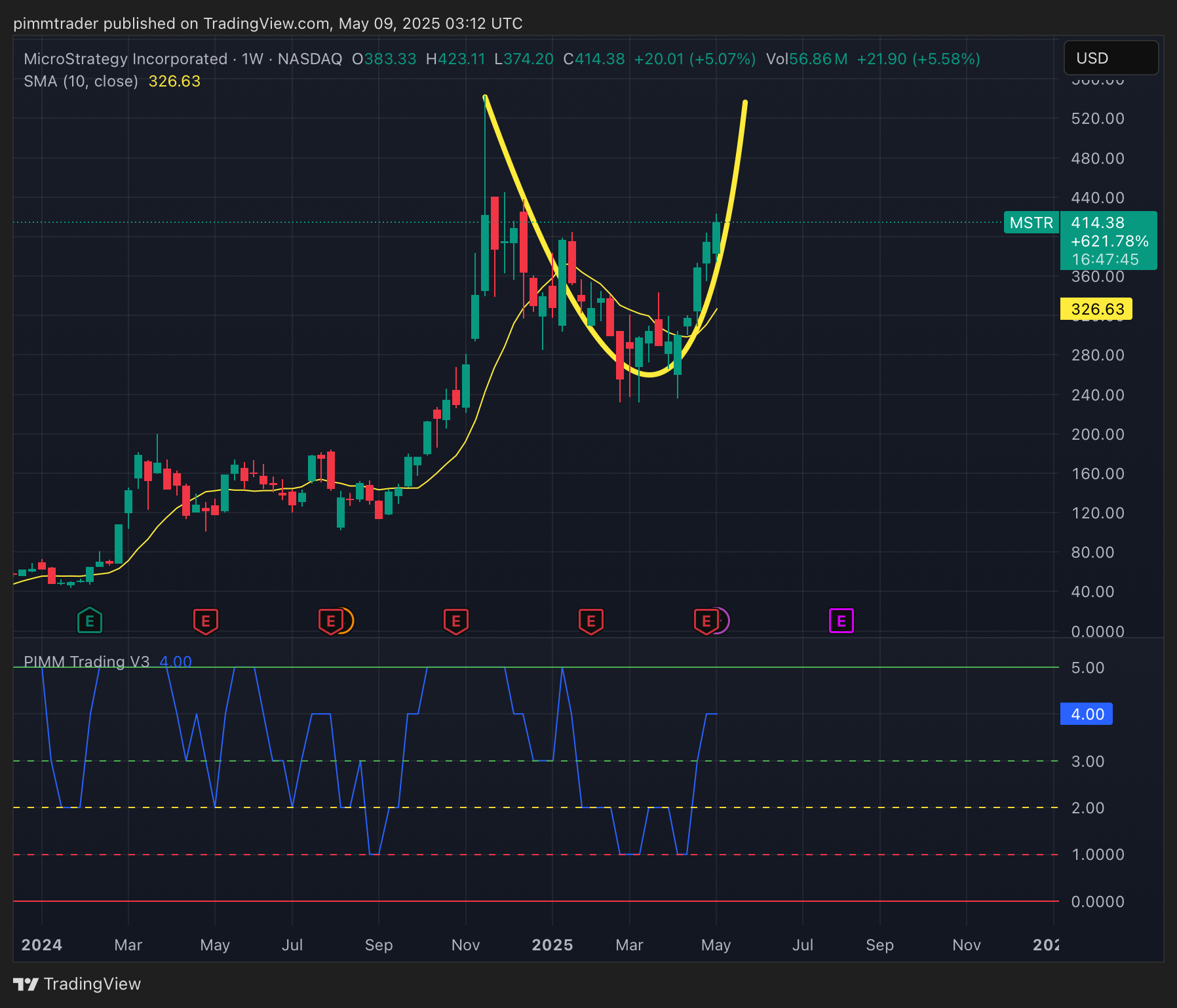1177x1008 pixels.
Task: Click the open value O383.33
Action: click(384, 59)
